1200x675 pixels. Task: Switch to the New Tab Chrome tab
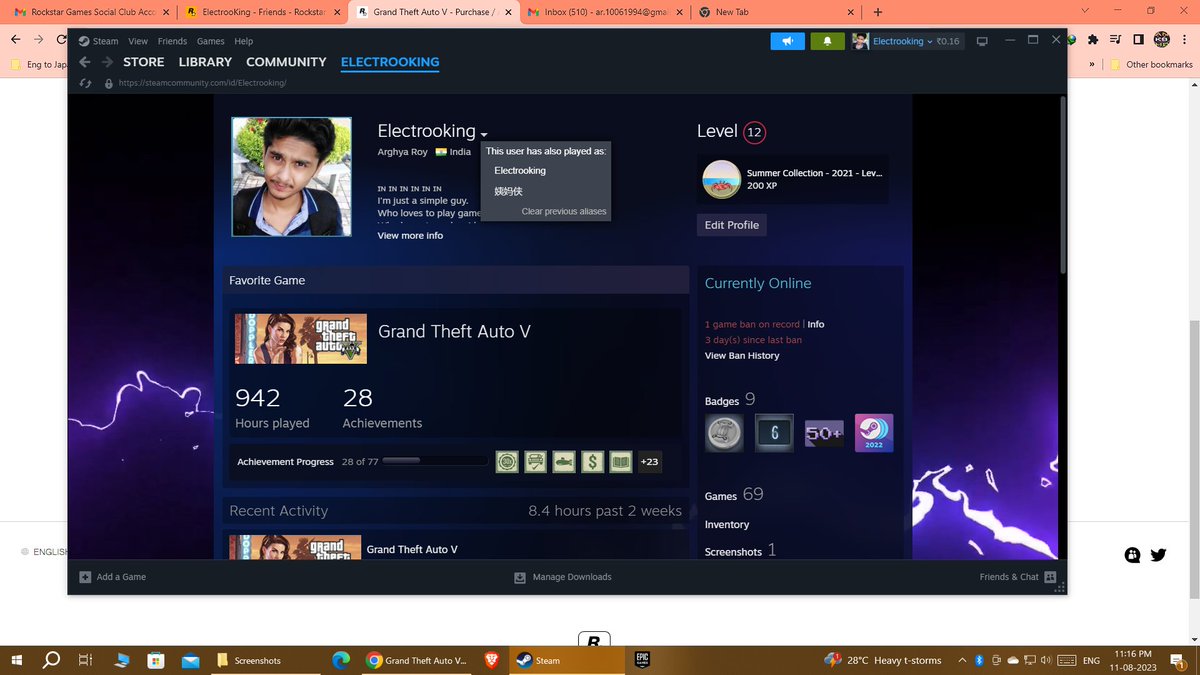pyautogui.click(x=776, y=12)
